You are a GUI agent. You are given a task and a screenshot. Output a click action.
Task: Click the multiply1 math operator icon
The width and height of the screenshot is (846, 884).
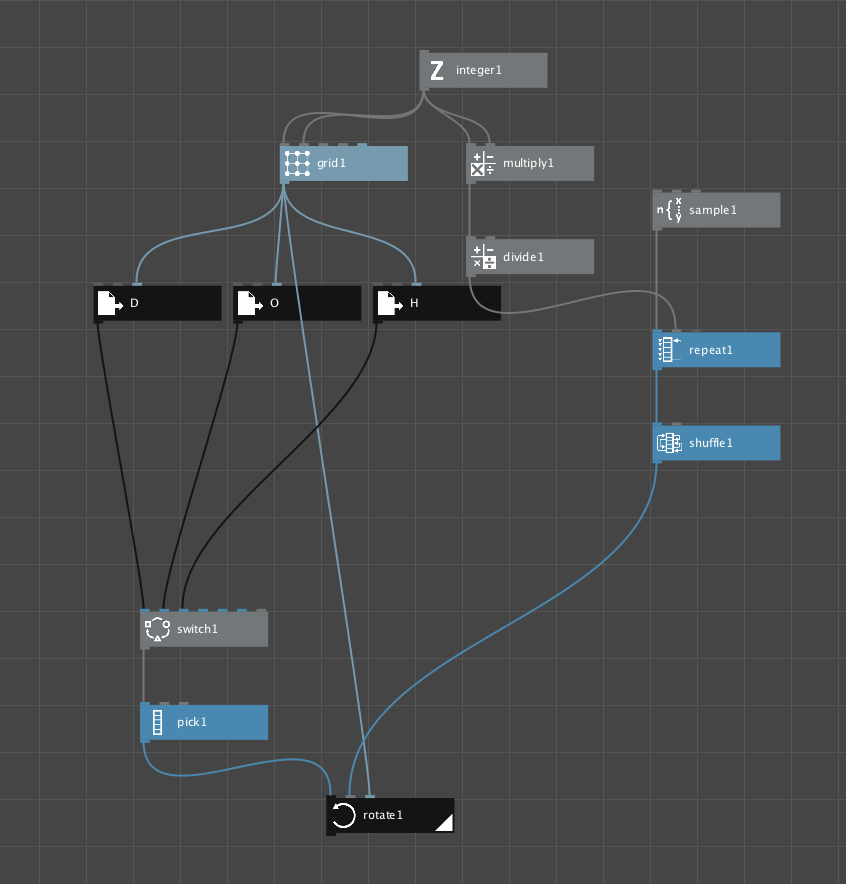point(483,163)
